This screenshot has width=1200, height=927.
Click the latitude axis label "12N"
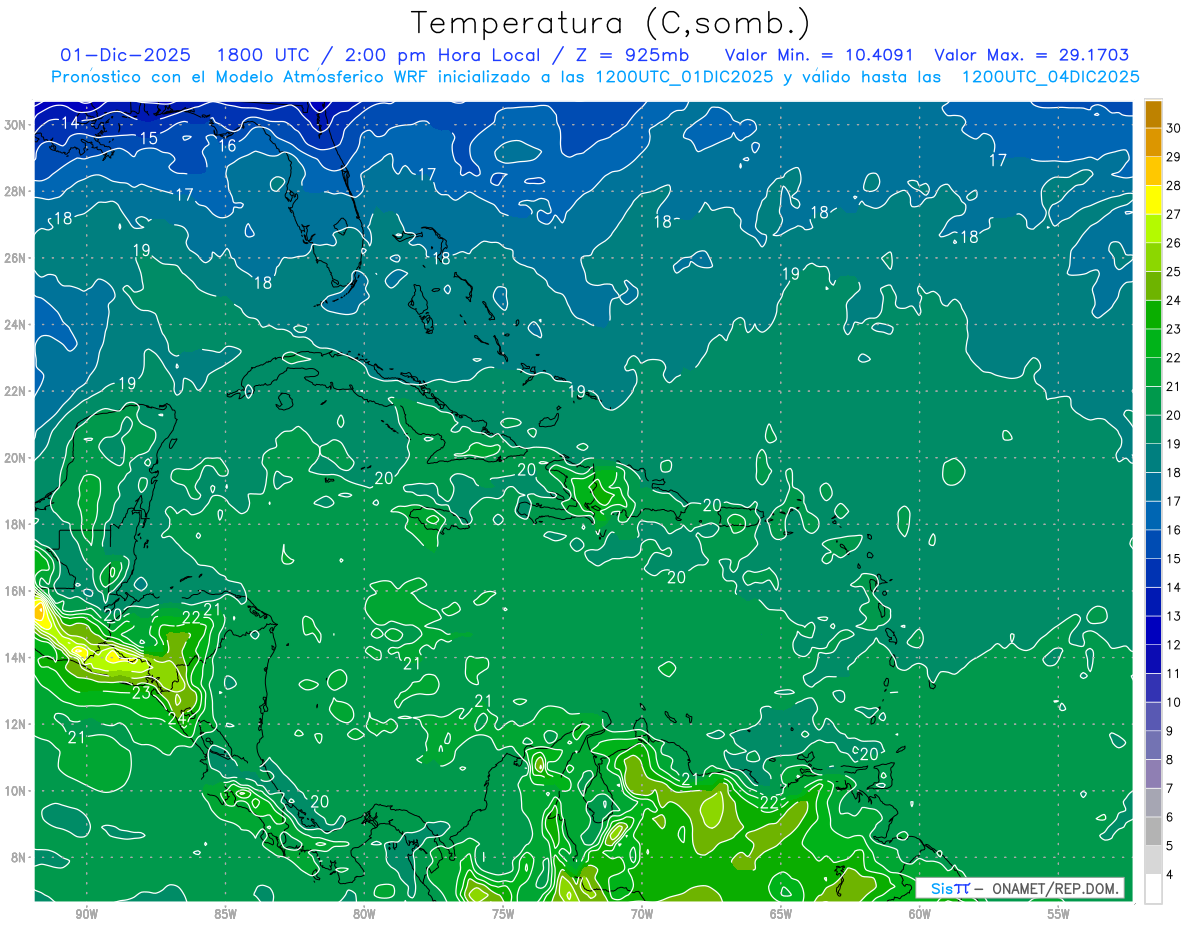pos(16,724)
